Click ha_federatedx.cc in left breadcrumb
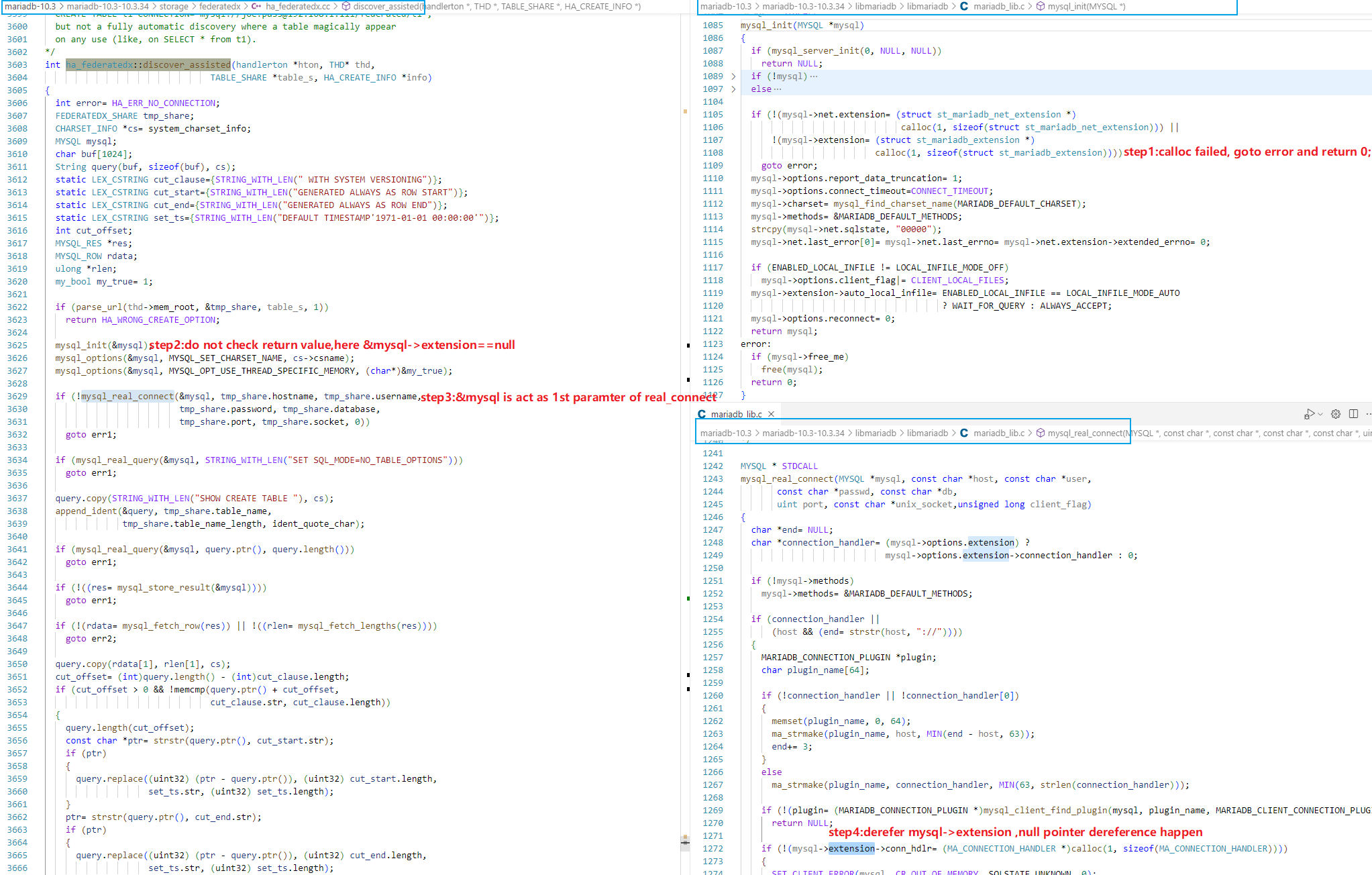The image size is (1372, 875). pyautogui.click(x=297, y=6)
